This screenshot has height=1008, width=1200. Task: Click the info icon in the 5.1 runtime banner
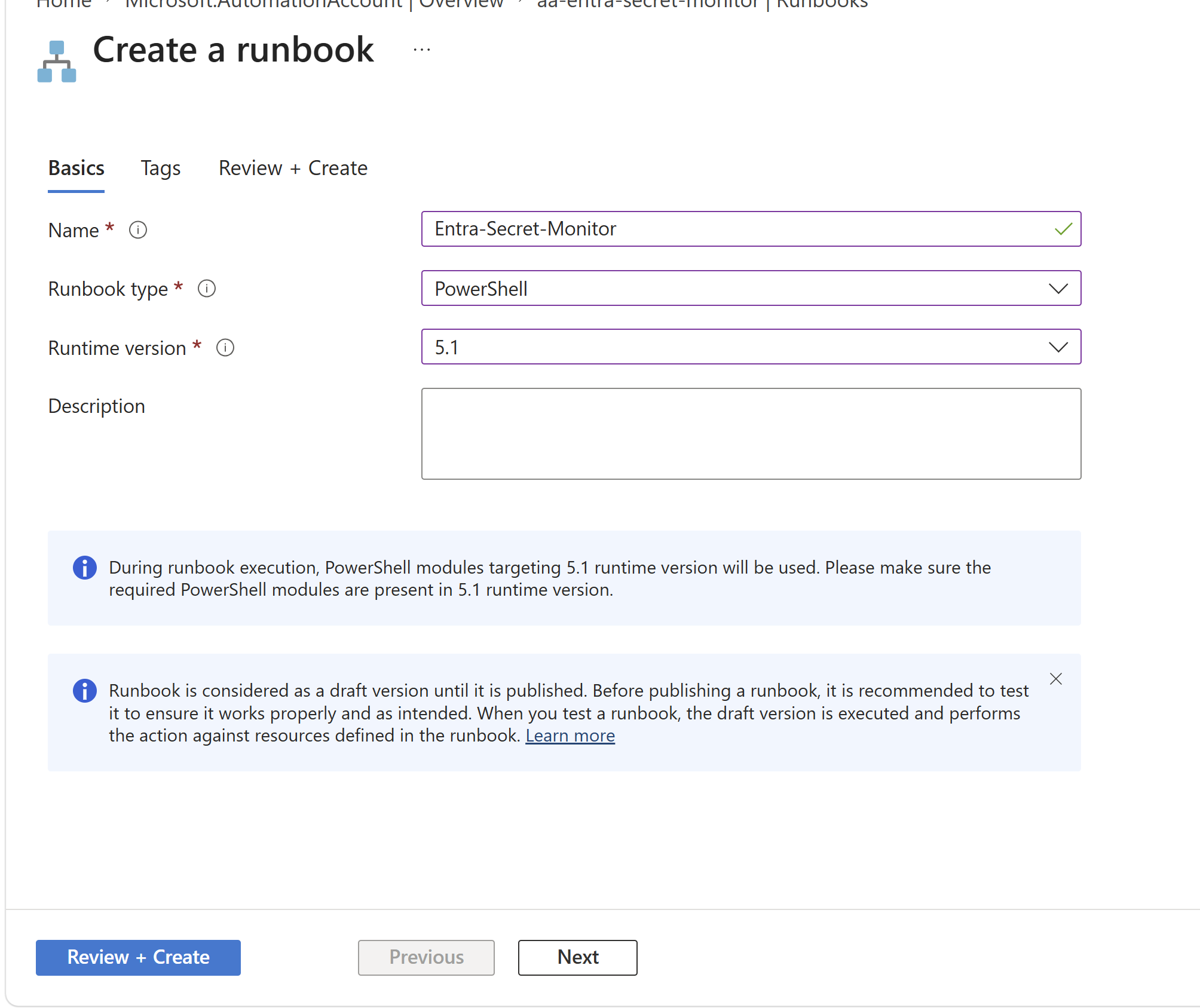[x=85, y=568]
